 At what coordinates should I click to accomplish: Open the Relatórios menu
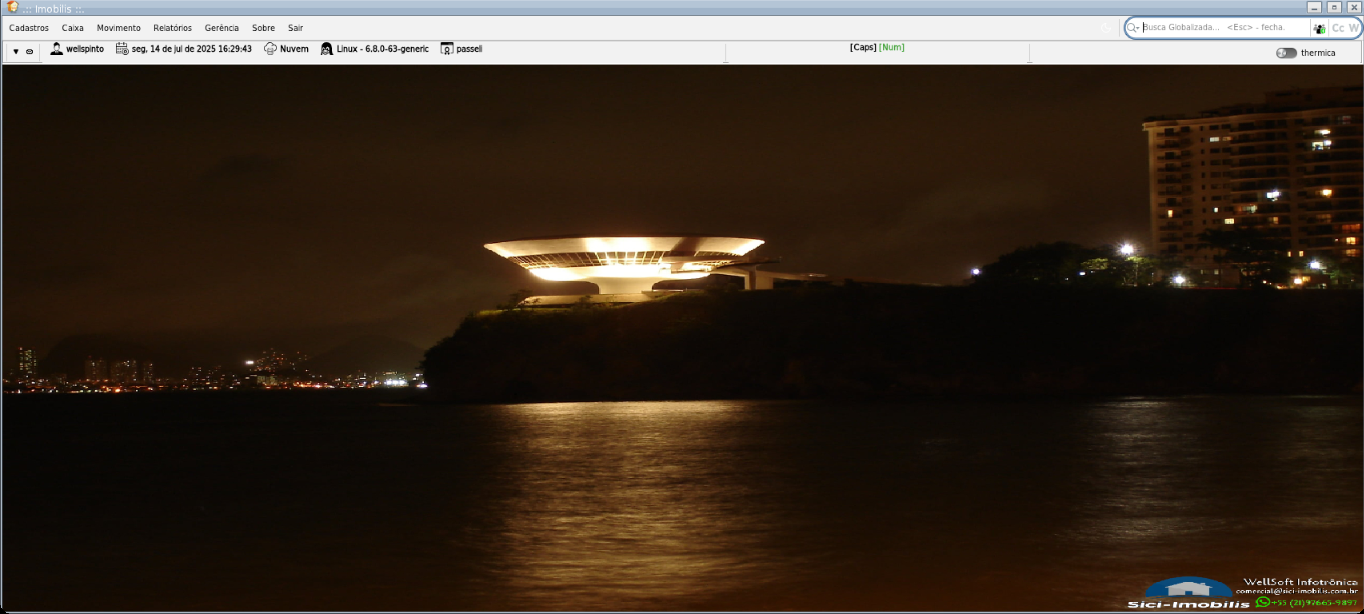pos(172,28)
